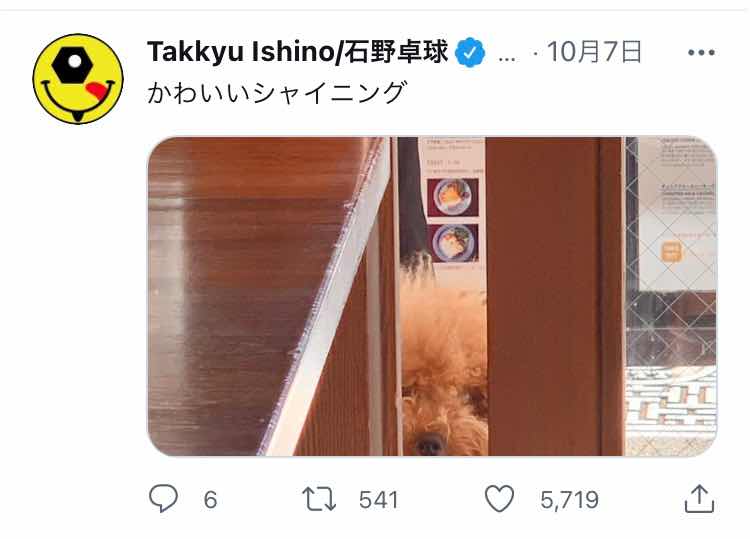
Task: Open the three-dot more options menu
Action: click(701, 52)
